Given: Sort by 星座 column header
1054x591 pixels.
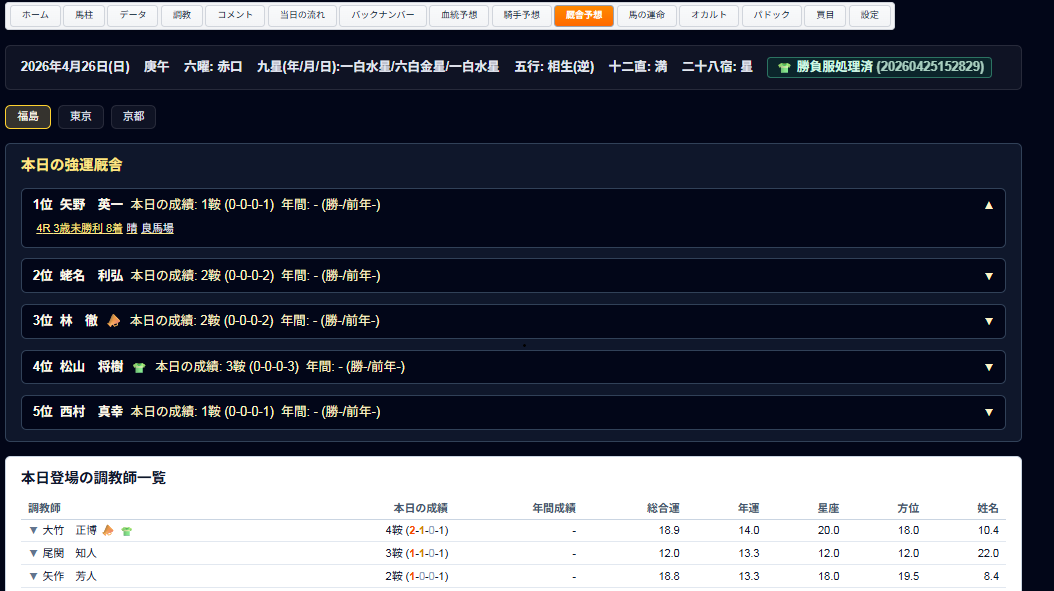Looking at the screenshot, I should [x=828, y=508].
